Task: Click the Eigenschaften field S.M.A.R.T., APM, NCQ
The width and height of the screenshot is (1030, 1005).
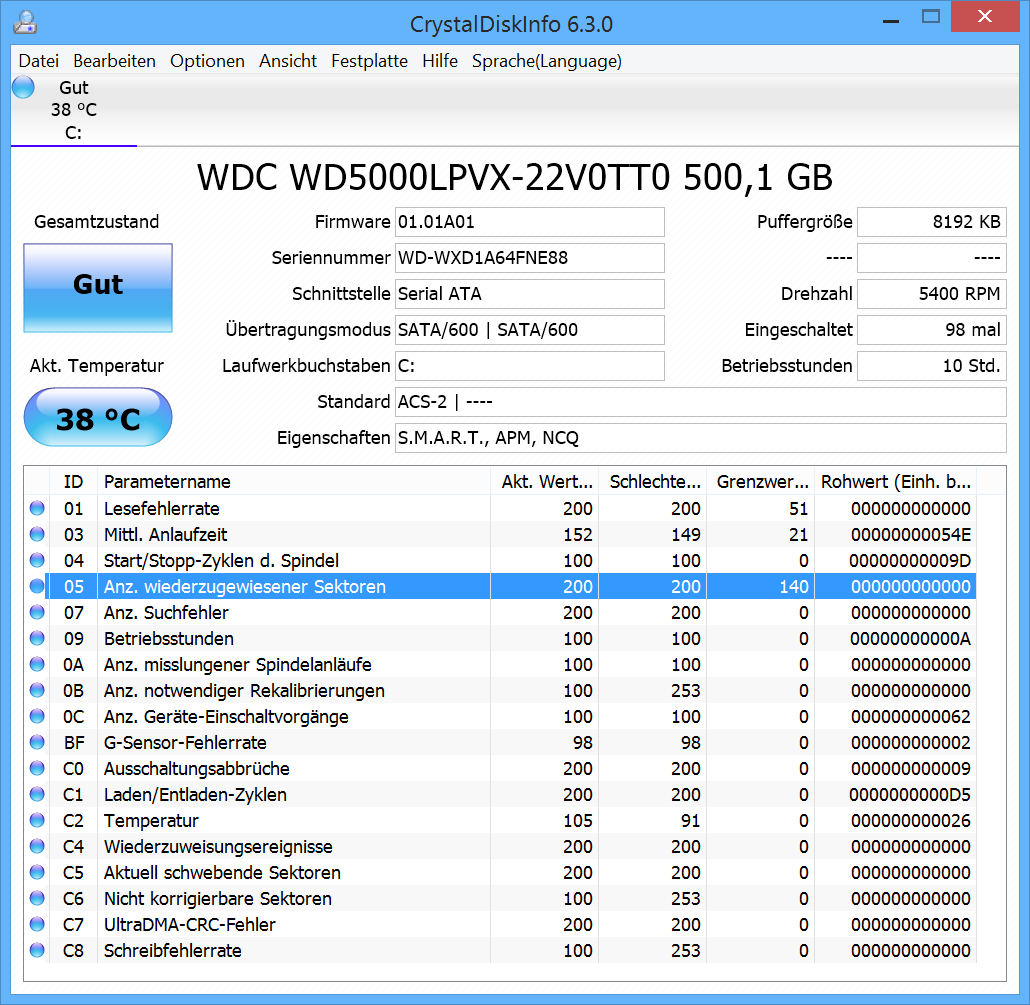Action: pos(700,438)
